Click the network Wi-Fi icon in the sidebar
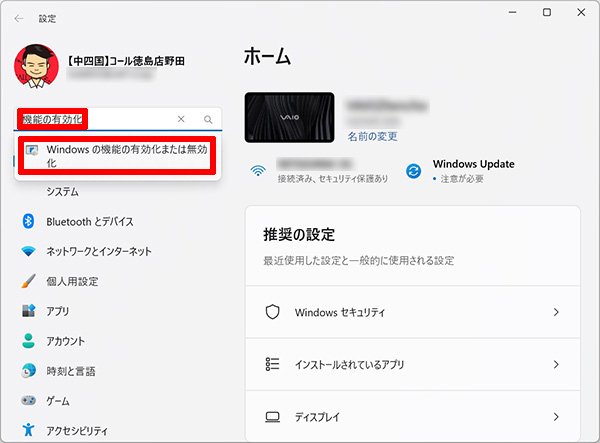Image resolution: width=600 pixels, height=443 pixels. (x=28, y=251)
